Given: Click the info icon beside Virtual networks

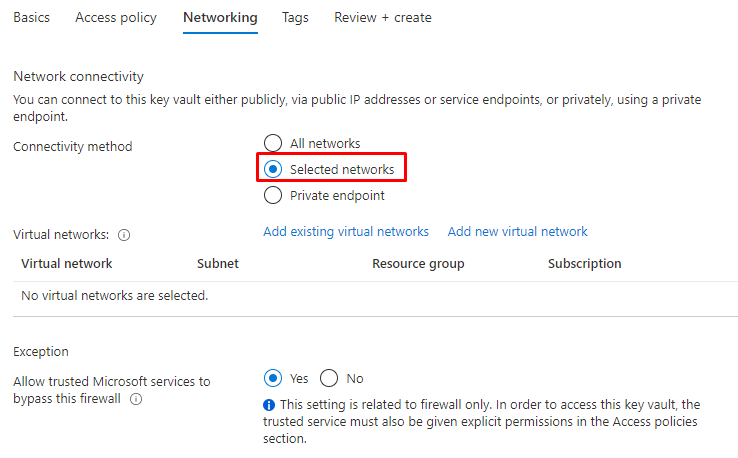Looking at the screenshot, I should (x=124, y=235).
